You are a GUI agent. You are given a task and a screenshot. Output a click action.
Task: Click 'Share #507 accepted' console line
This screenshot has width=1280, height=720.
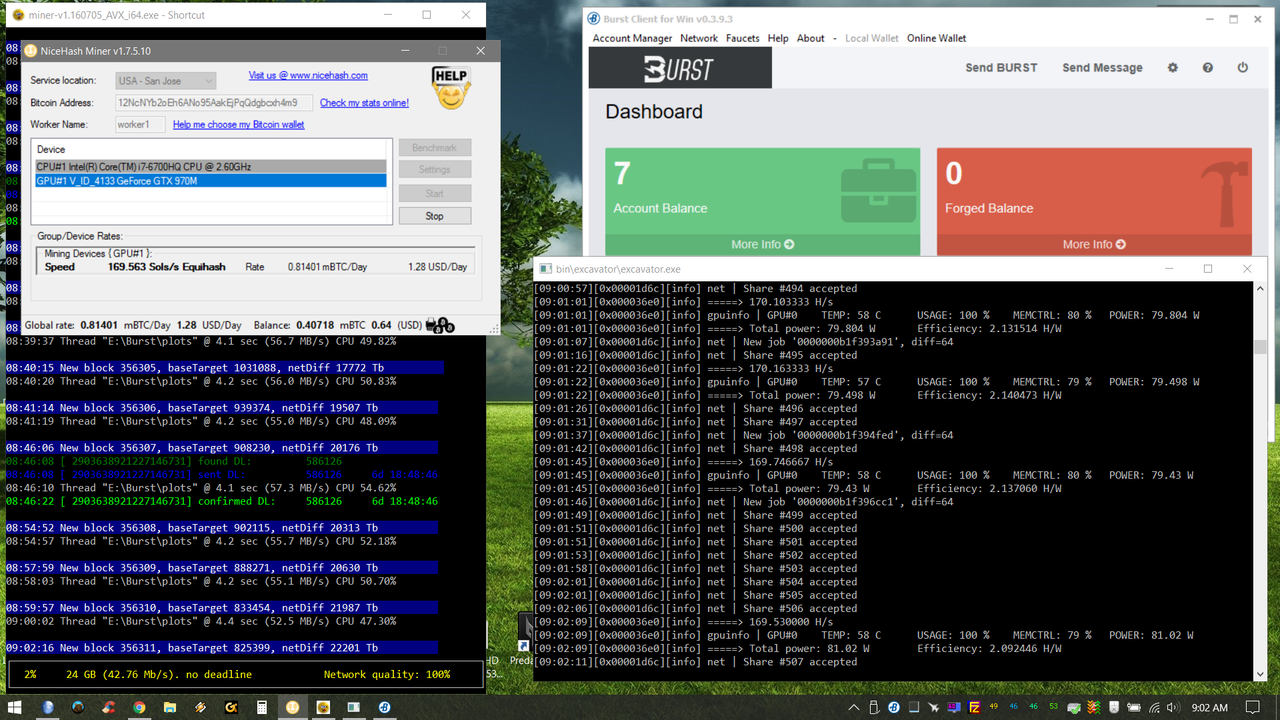click(x=695, y=661)
